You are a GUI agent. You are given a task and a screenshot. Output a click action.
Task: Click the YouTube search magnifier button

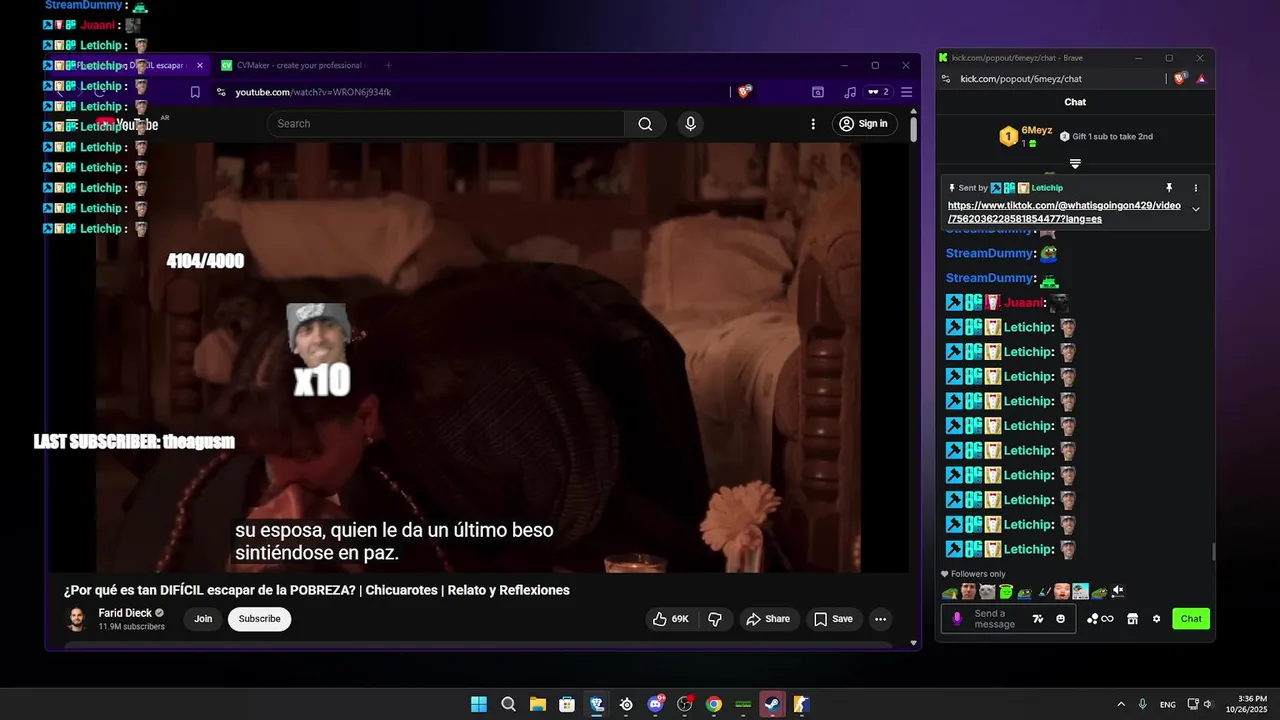coord(645,124)
